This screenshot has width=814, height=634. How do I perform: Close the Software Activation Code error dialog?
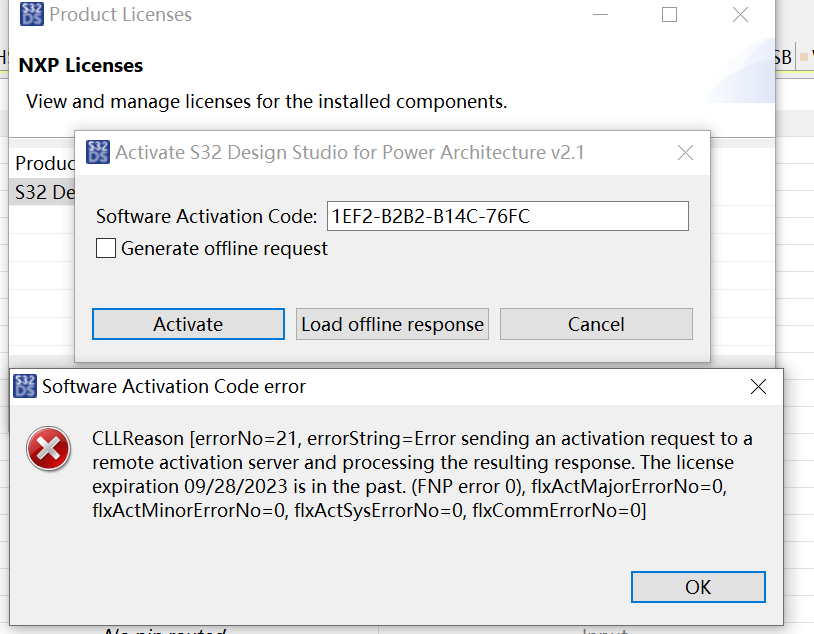click(x=758, y=386)
